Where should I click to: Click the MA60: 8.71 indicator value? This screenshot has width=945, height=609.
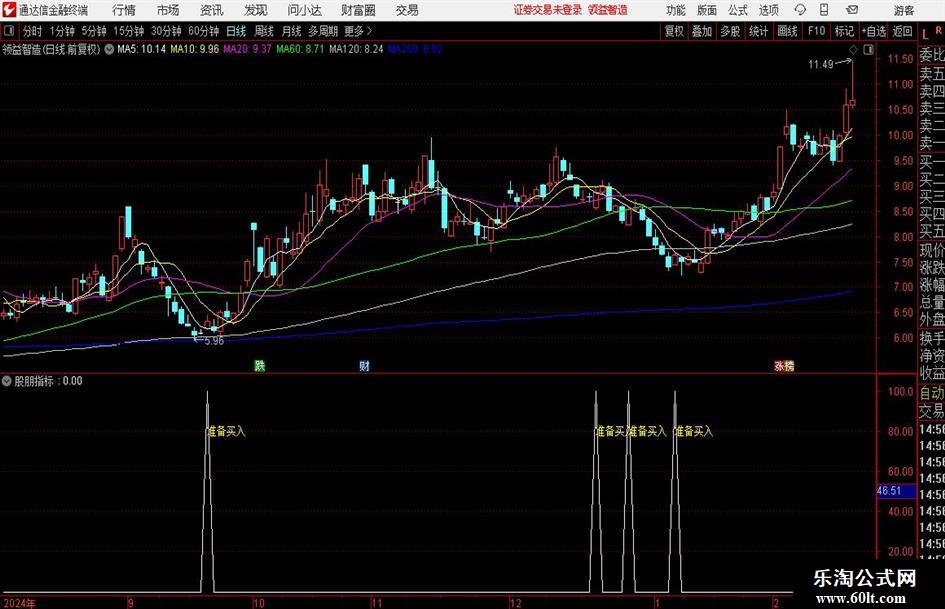(x=300, y=49)
